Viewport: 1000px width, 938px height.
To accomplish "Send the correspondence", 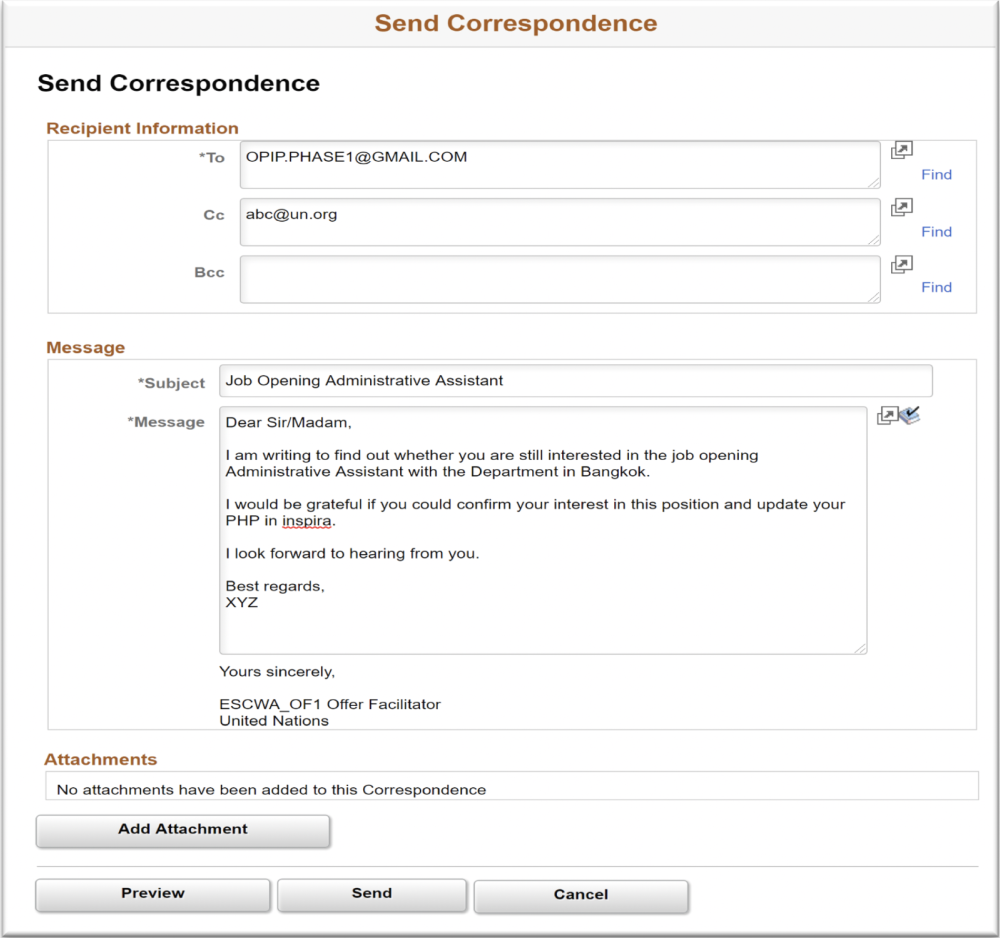I will [371, 895].
